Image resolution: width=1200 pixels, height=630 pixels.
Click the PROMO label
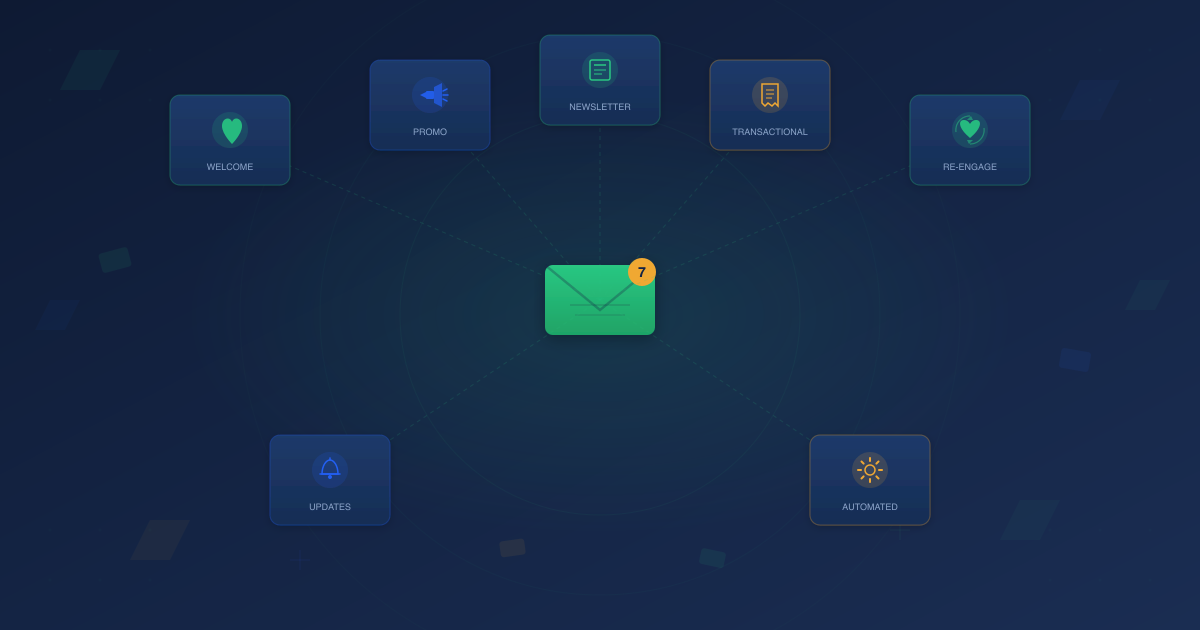(x=430, y=131)
